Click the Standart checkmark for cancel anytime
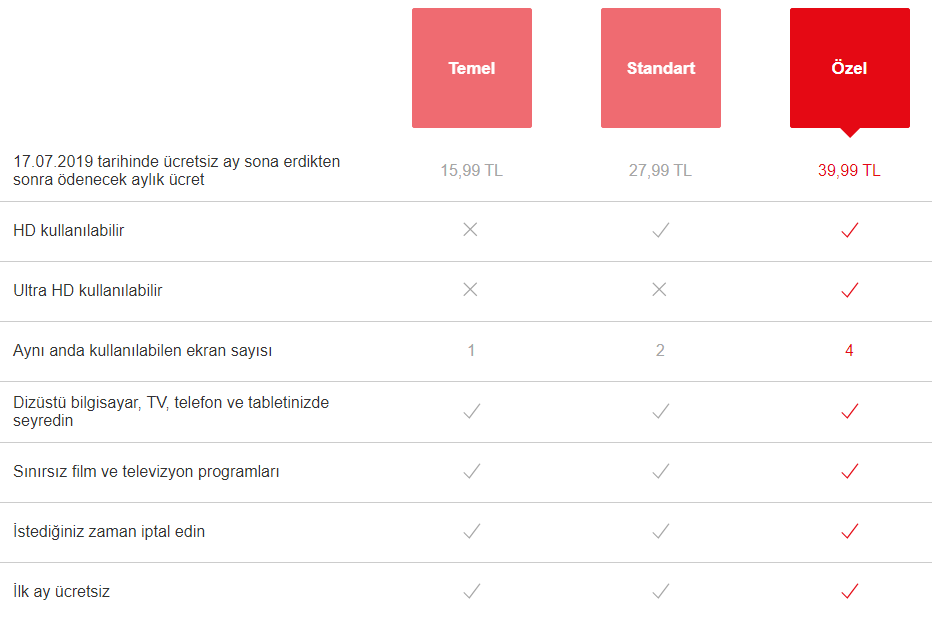This screenshot has width=932, height=629. coord(660,531)
